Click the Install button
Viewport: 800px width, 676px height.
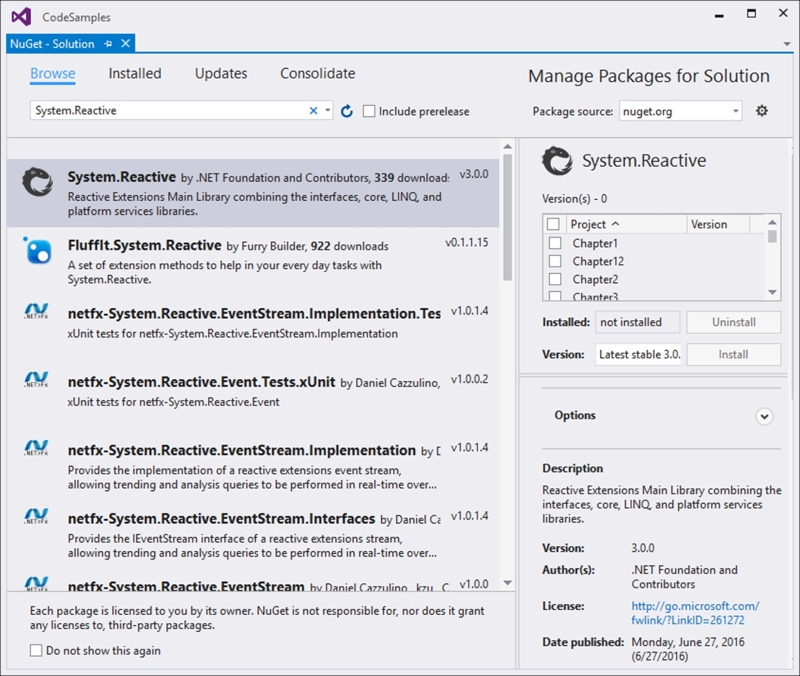tap(733, 354)
